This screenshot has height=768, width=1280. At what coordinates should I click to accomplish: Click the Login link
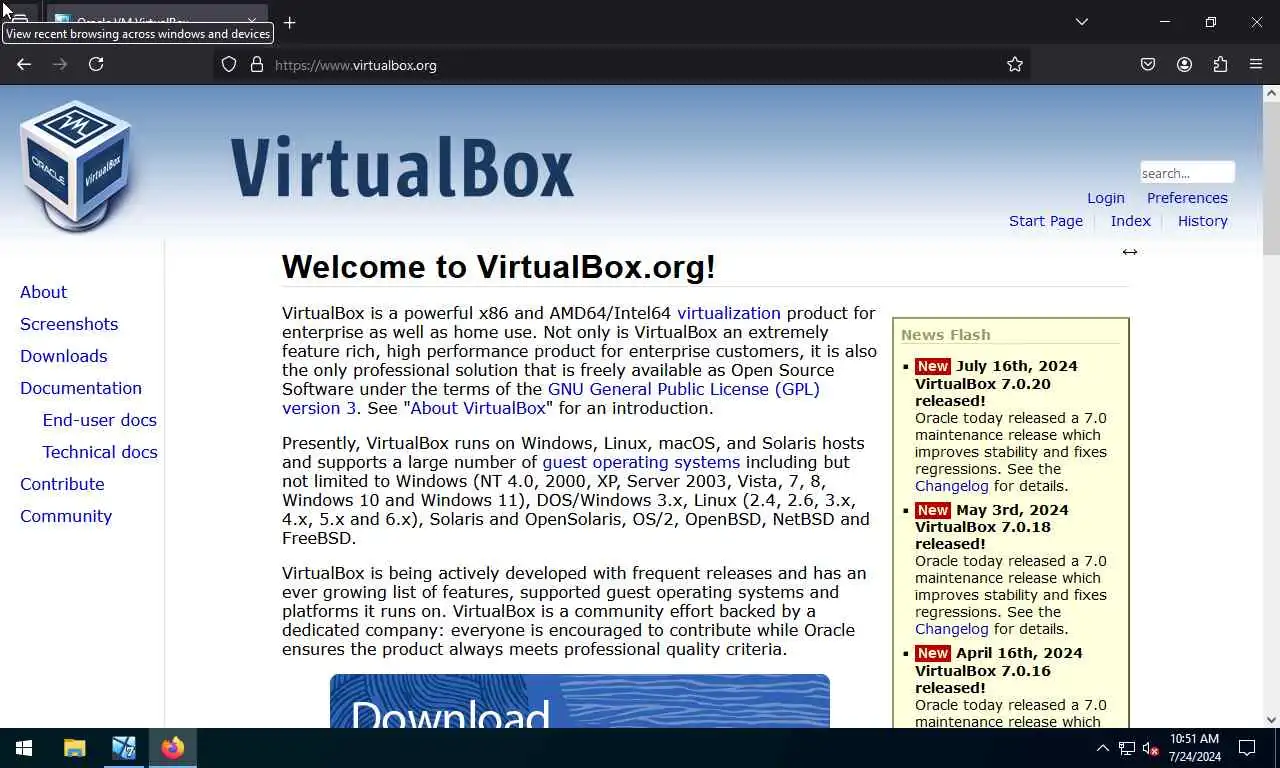(x=1106, y=198)
